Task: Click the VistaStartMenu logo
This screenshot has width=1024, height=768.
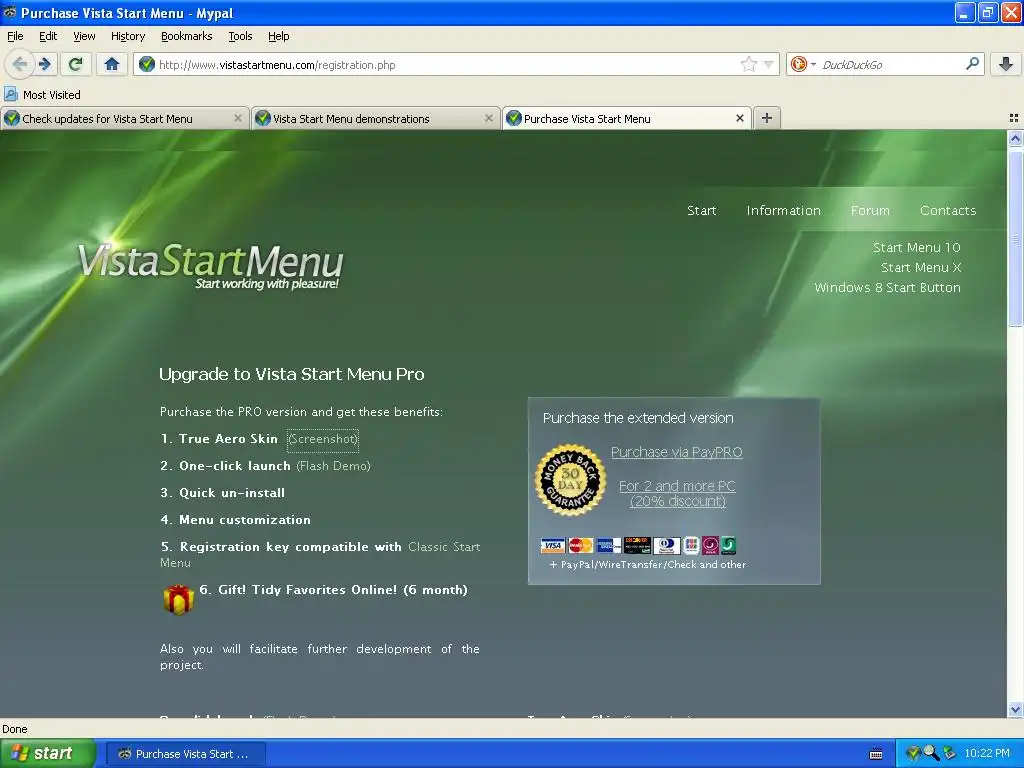Action: (210, 265)
